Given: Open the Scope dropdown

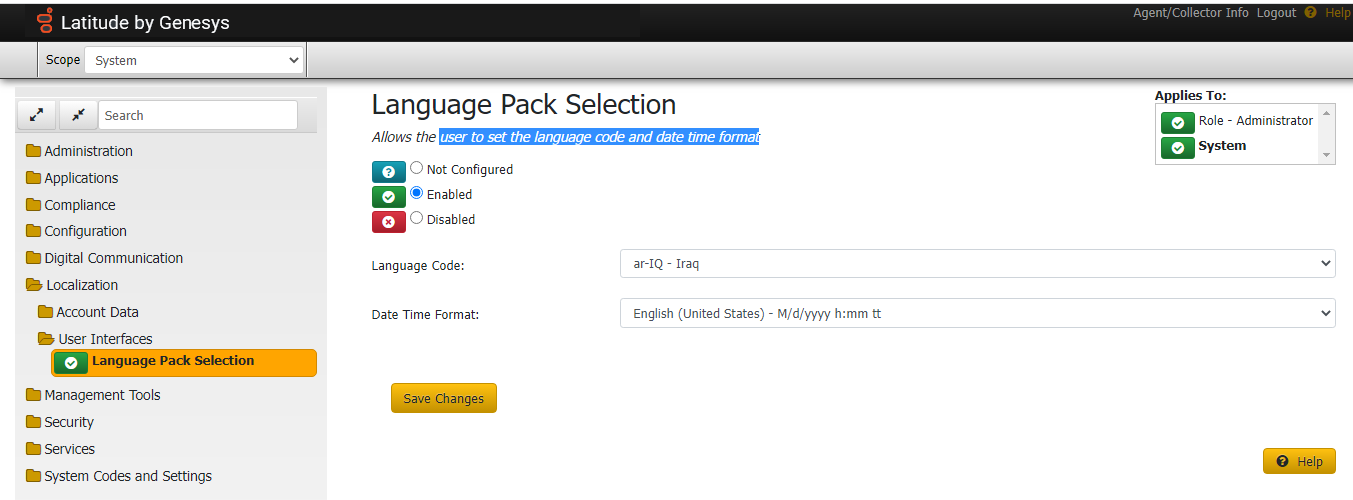Looking at the screenshot, I should click(194, 60).
